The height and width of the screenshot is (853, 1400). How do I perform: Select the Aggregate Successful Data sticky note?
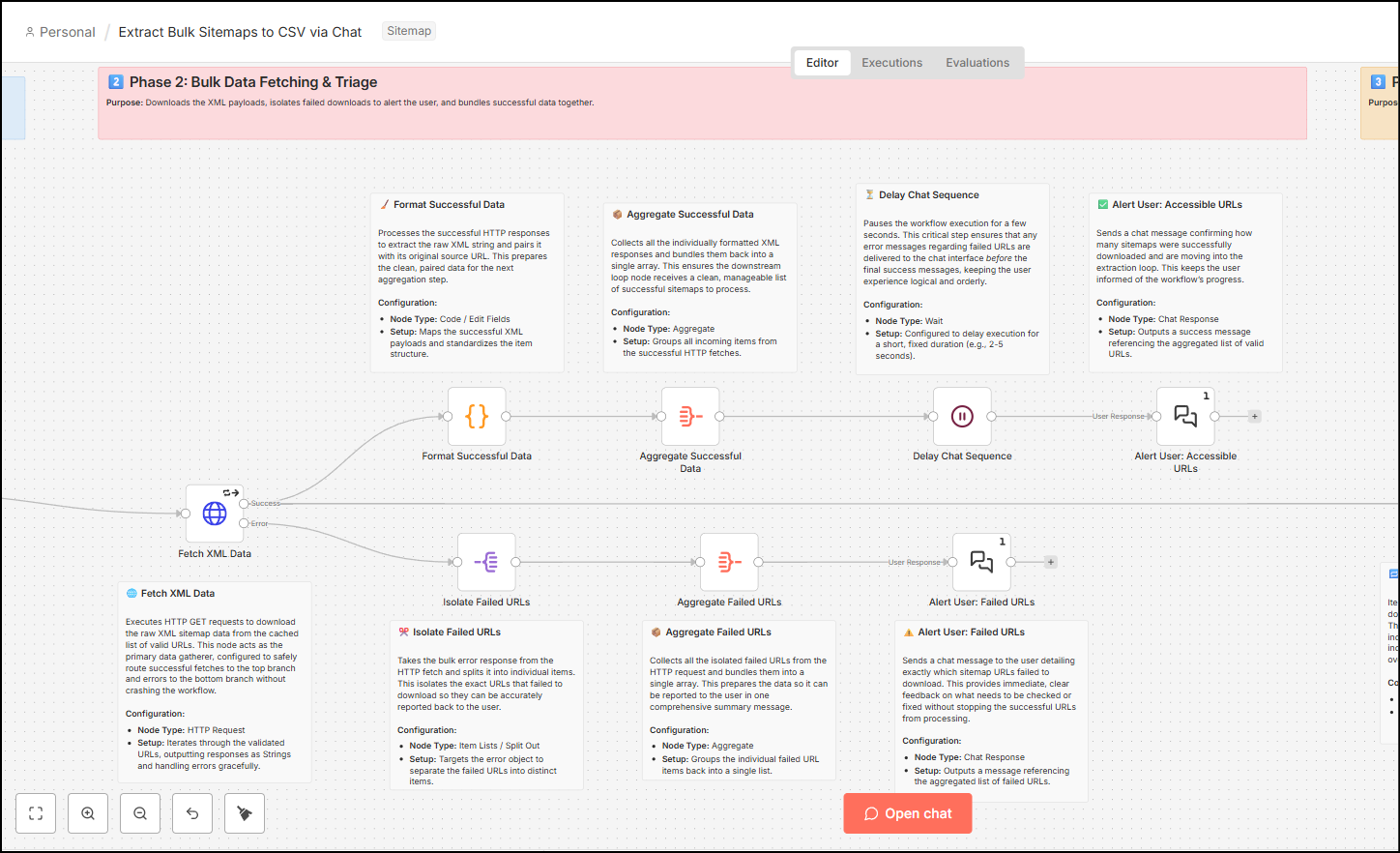coord(700,287)
